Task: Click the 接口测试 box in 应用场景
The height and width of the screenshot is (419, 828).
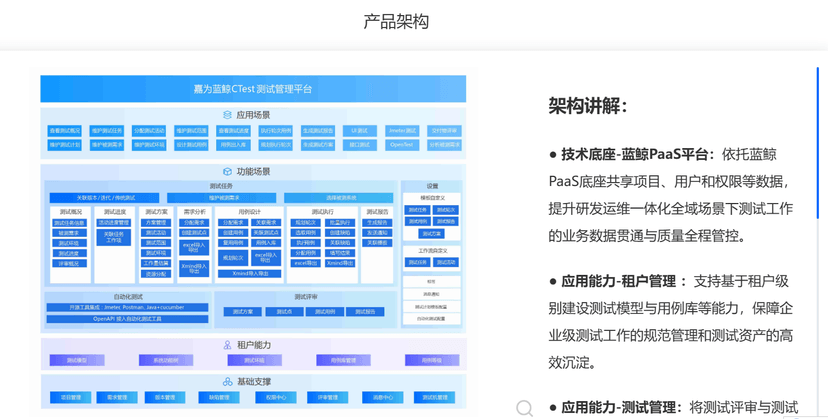Action: tap(360, 145)
